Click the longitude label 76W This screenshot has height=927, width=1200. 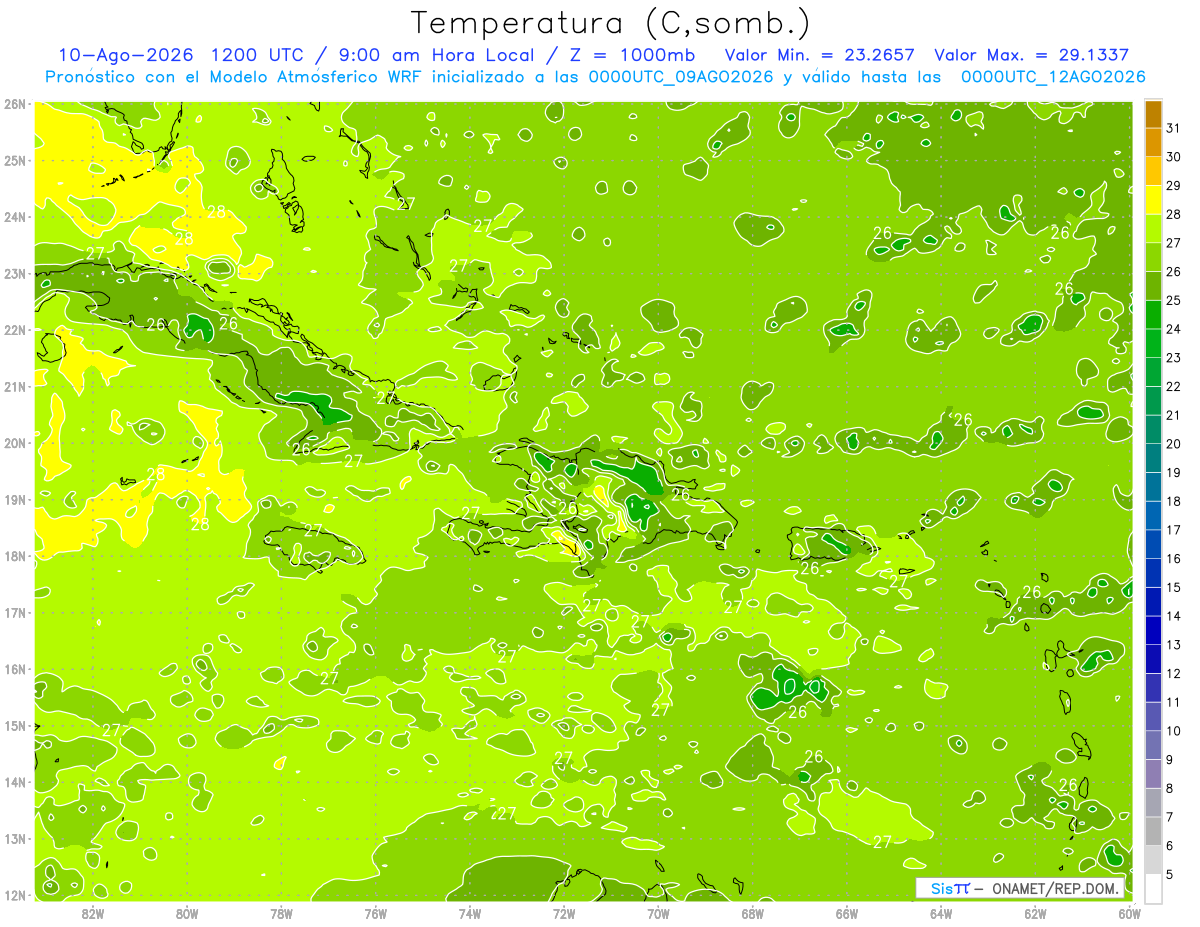(x=375, y=913)
